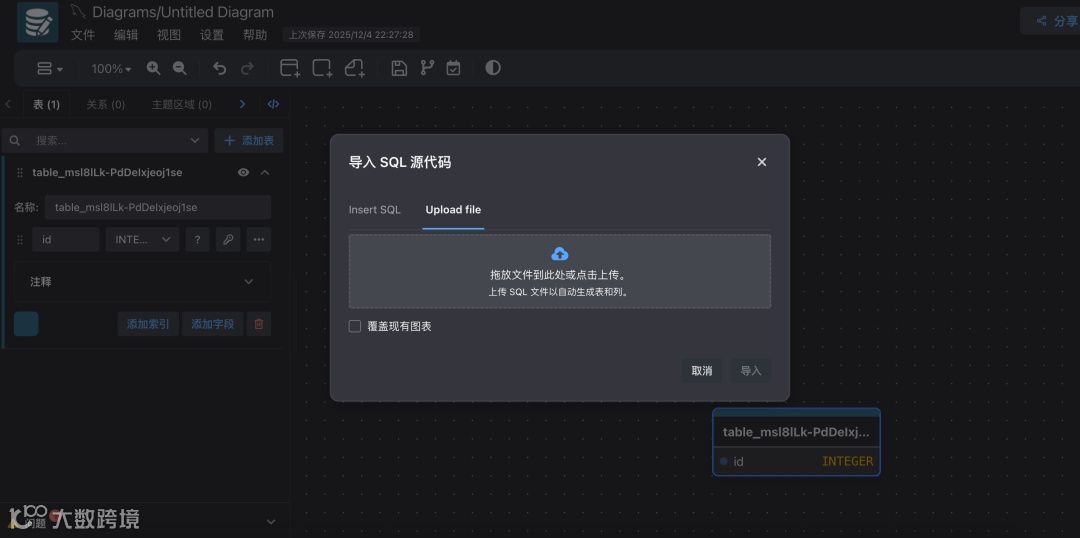The height and width of the screenshot is (538, 1080).
Task: Toggle nullable question mark for id field
Action: click(x=197, y=240)
